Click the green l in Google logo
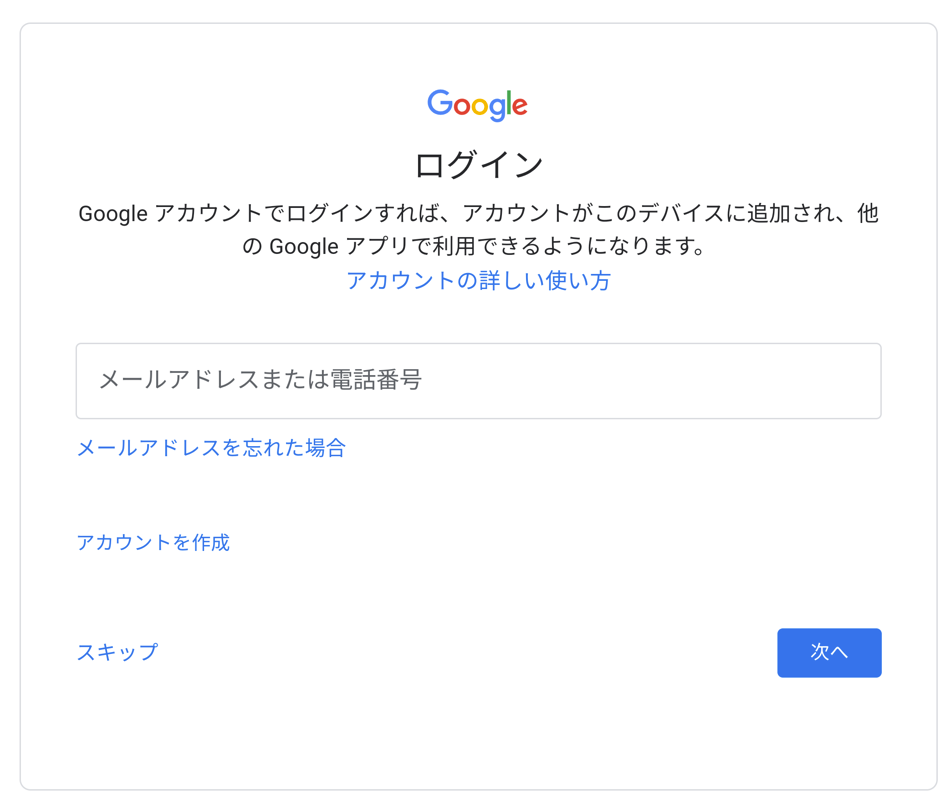Viewport: 952px width, 807px height. click(509, 102)
